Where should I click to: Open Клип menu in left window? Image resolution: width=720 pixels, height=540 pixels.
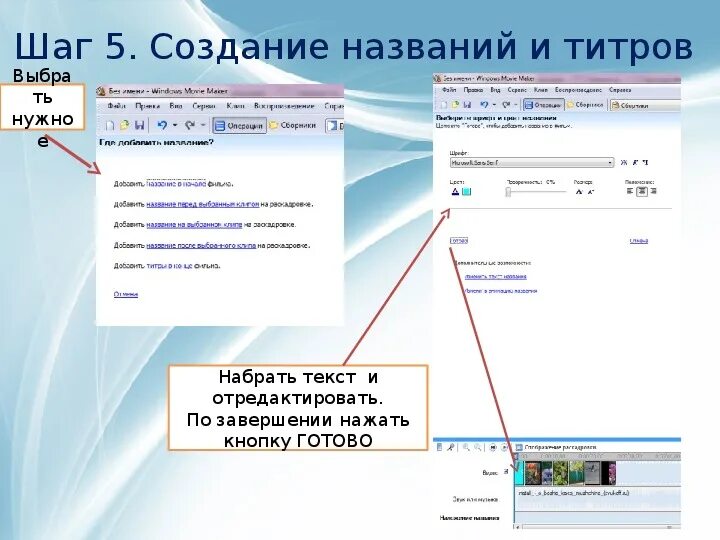click(x=235, y=106)
